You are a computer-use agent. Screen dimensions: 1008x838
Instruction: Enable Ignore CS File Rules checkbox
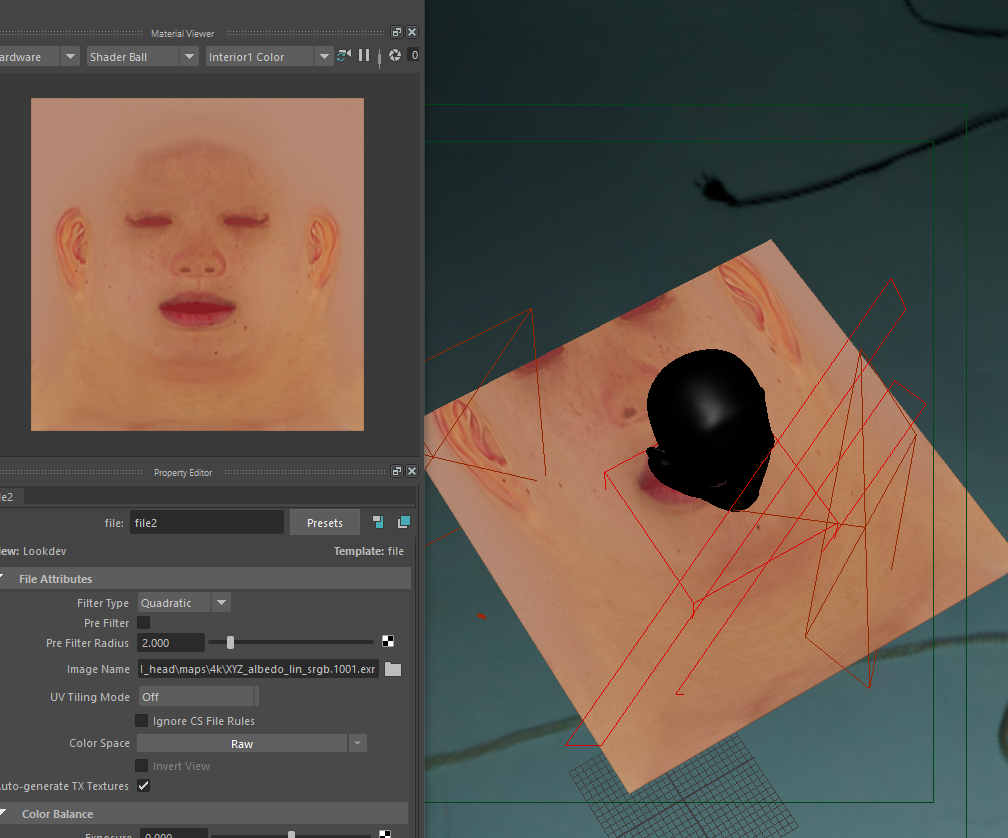coord(142,721)
